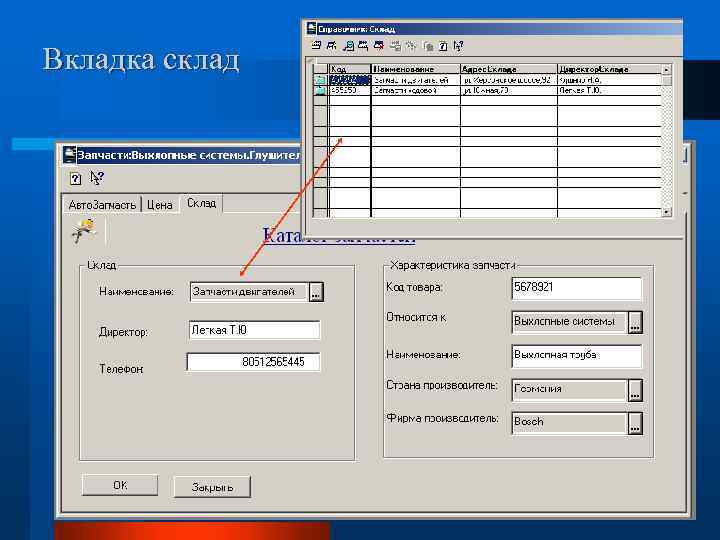Click the address cell ending in 92
Image resolution: width=720 pixels, height=540 pixels.
[509, 80]
